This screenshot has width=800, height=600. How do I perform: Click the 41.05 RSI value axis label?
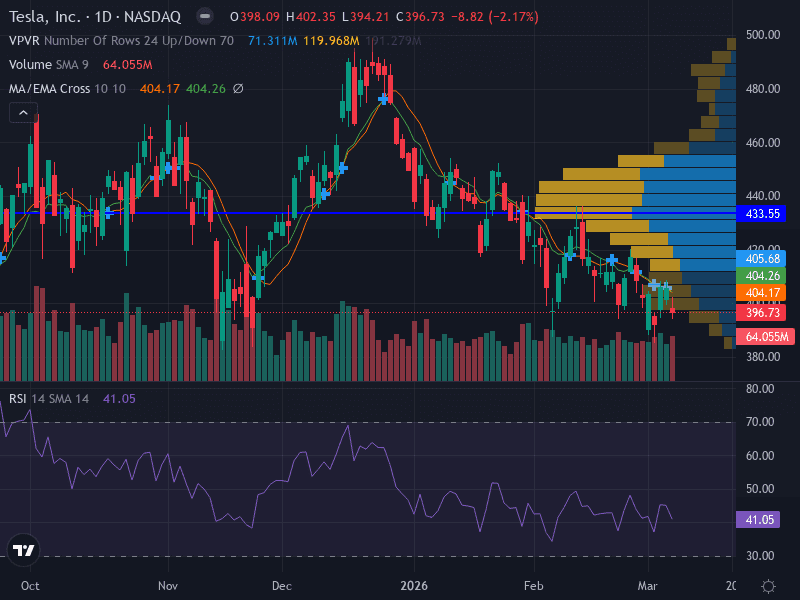[x=758, y=520]
